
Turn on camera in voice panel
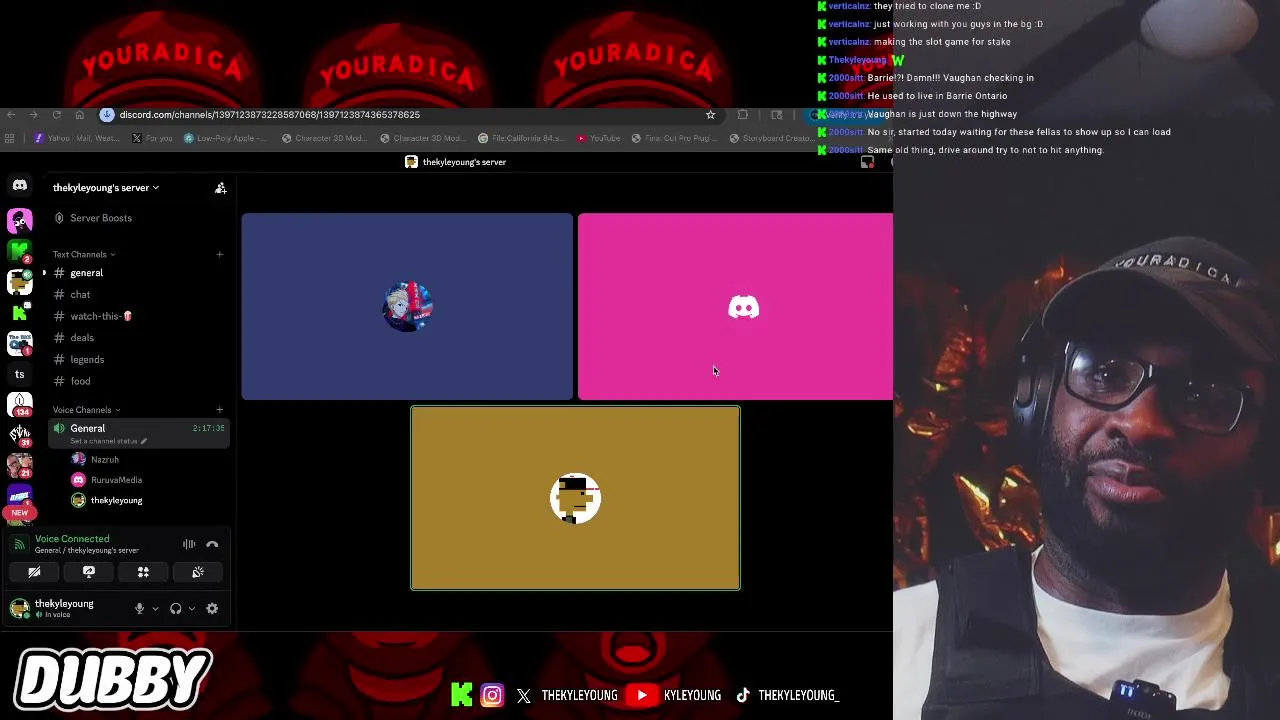tap(34, 572)
